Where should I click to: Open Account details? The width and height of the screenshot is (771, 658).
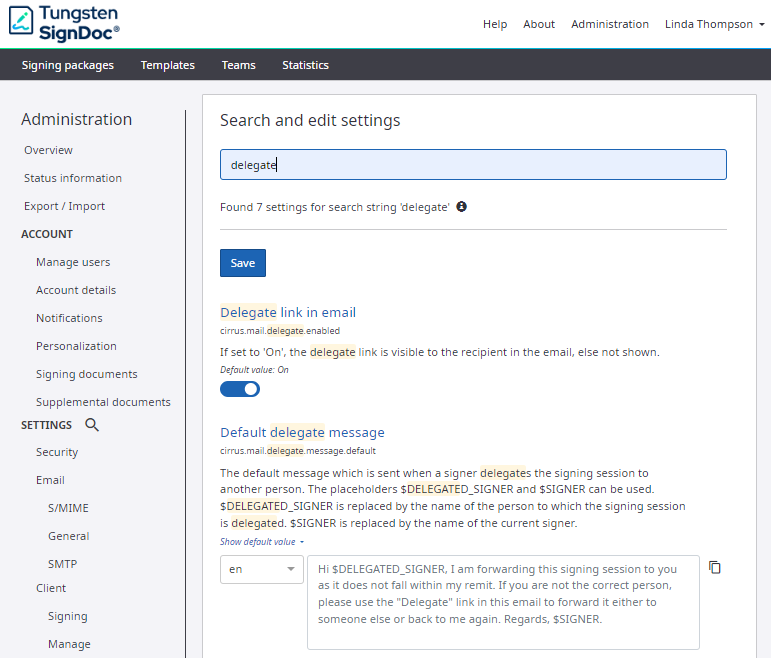[x=76, y=290]
